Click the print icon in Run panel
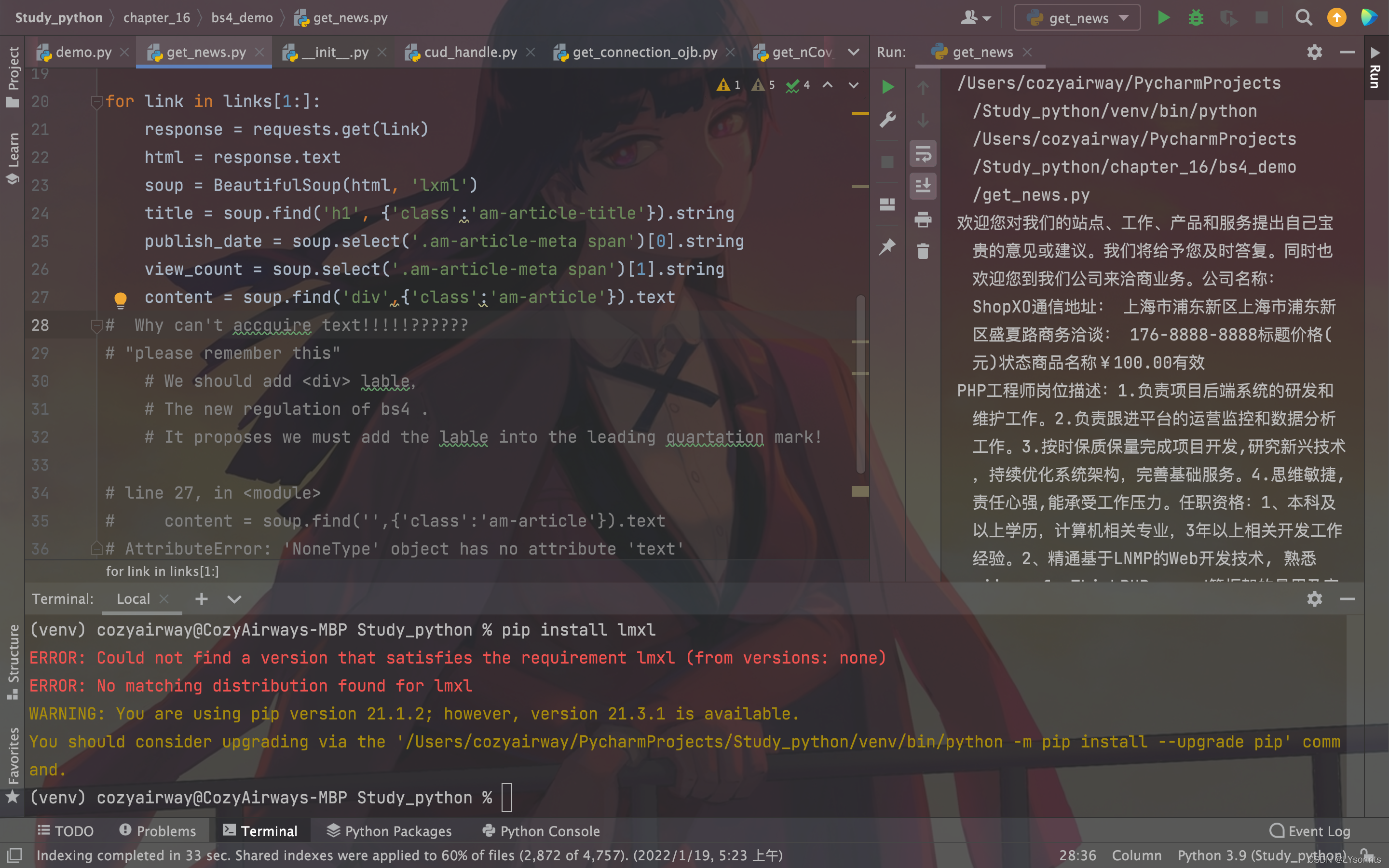 [x=922, y=219]
